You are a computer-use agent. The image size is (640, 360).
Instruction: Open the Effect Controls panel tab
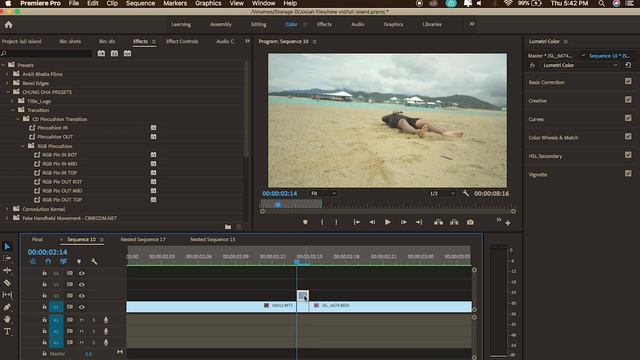point(182,41)
